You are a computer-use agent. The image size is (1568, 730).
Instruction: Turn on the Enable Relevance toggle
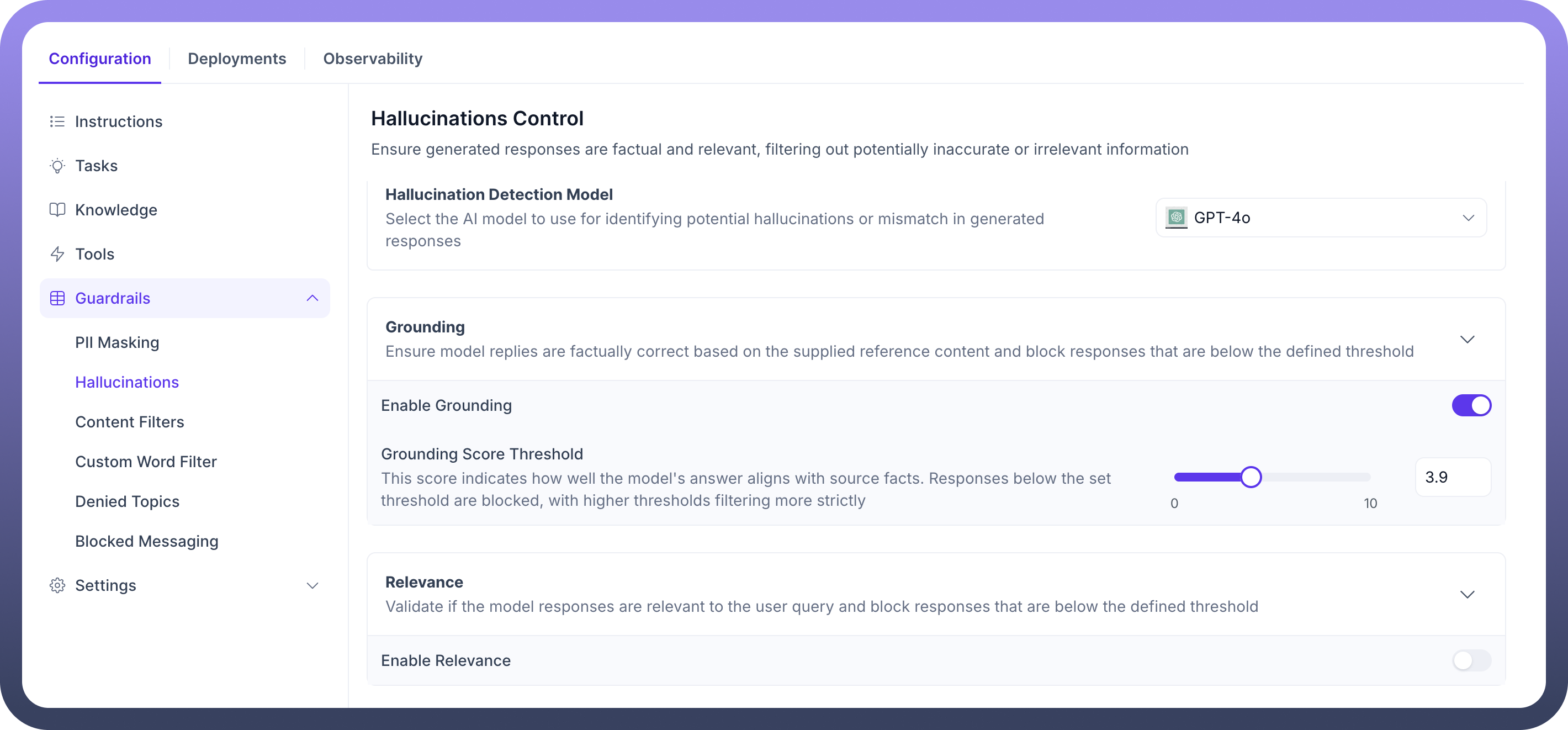point(1471,660)
